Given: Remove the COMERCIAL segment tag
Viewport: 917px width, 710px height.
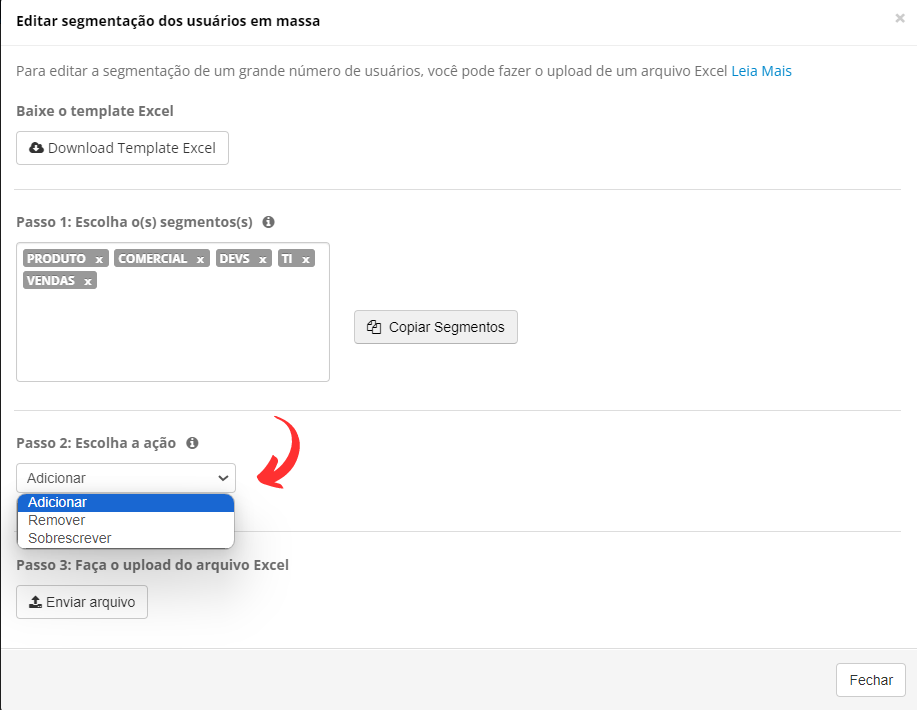Looking at the screenshot, I should click(200, 259).
